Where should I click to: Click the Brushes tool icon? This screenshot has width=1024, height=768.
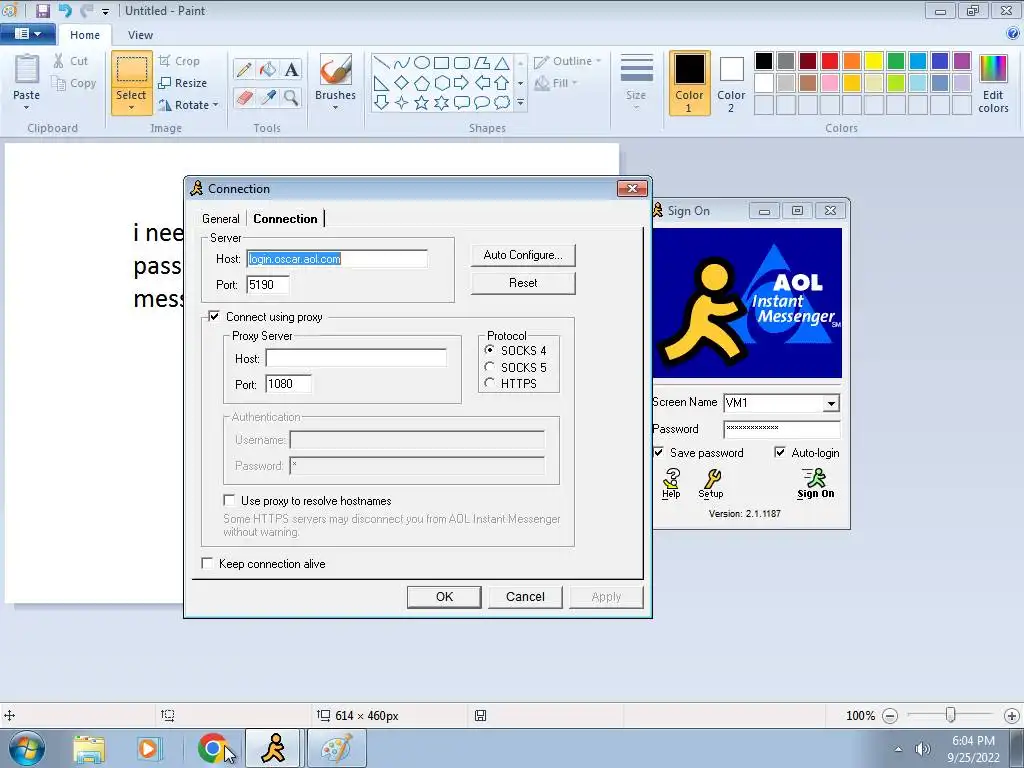[336, 69]
